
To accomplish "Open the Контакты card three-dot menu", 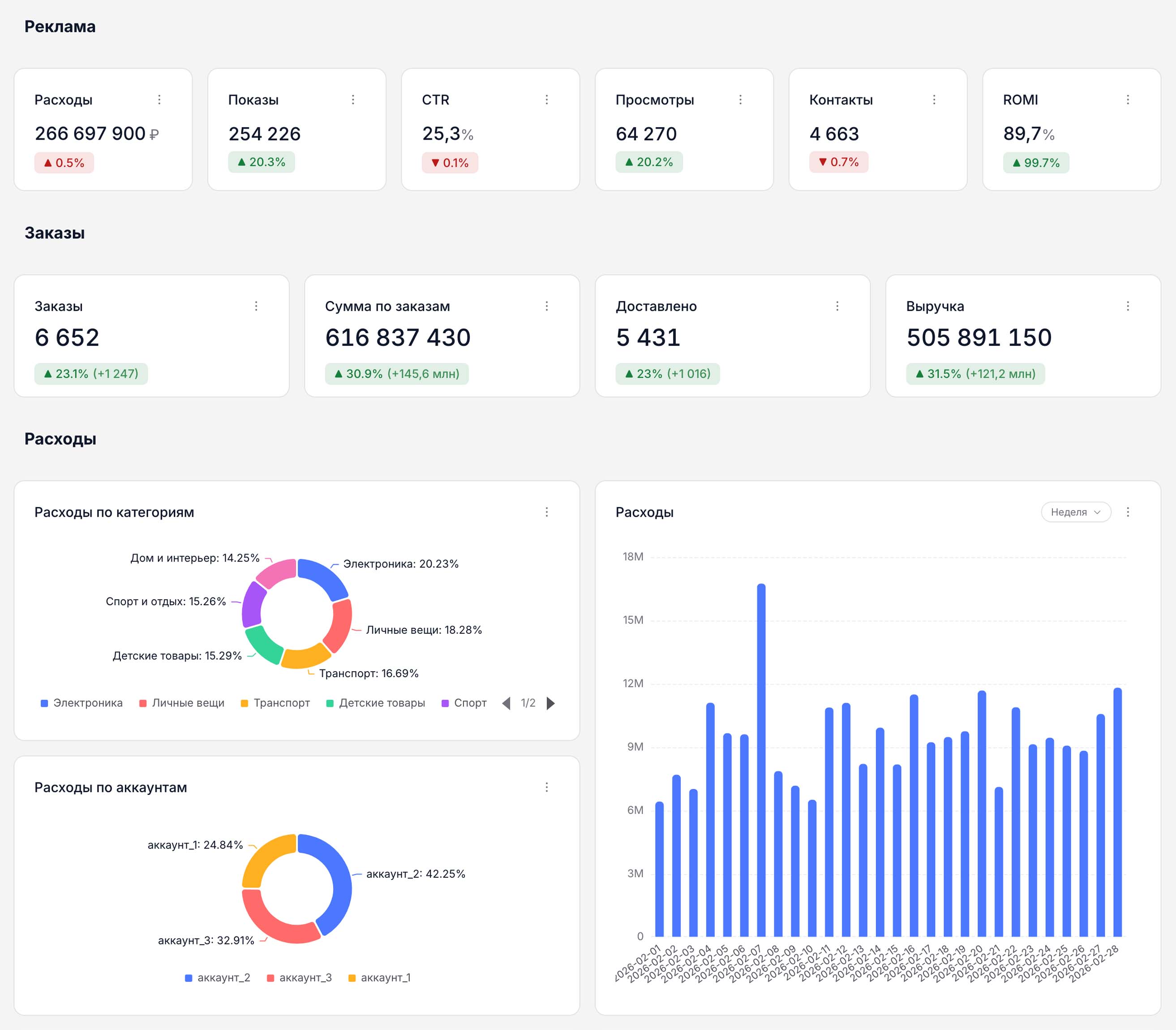I will (934, 99).
